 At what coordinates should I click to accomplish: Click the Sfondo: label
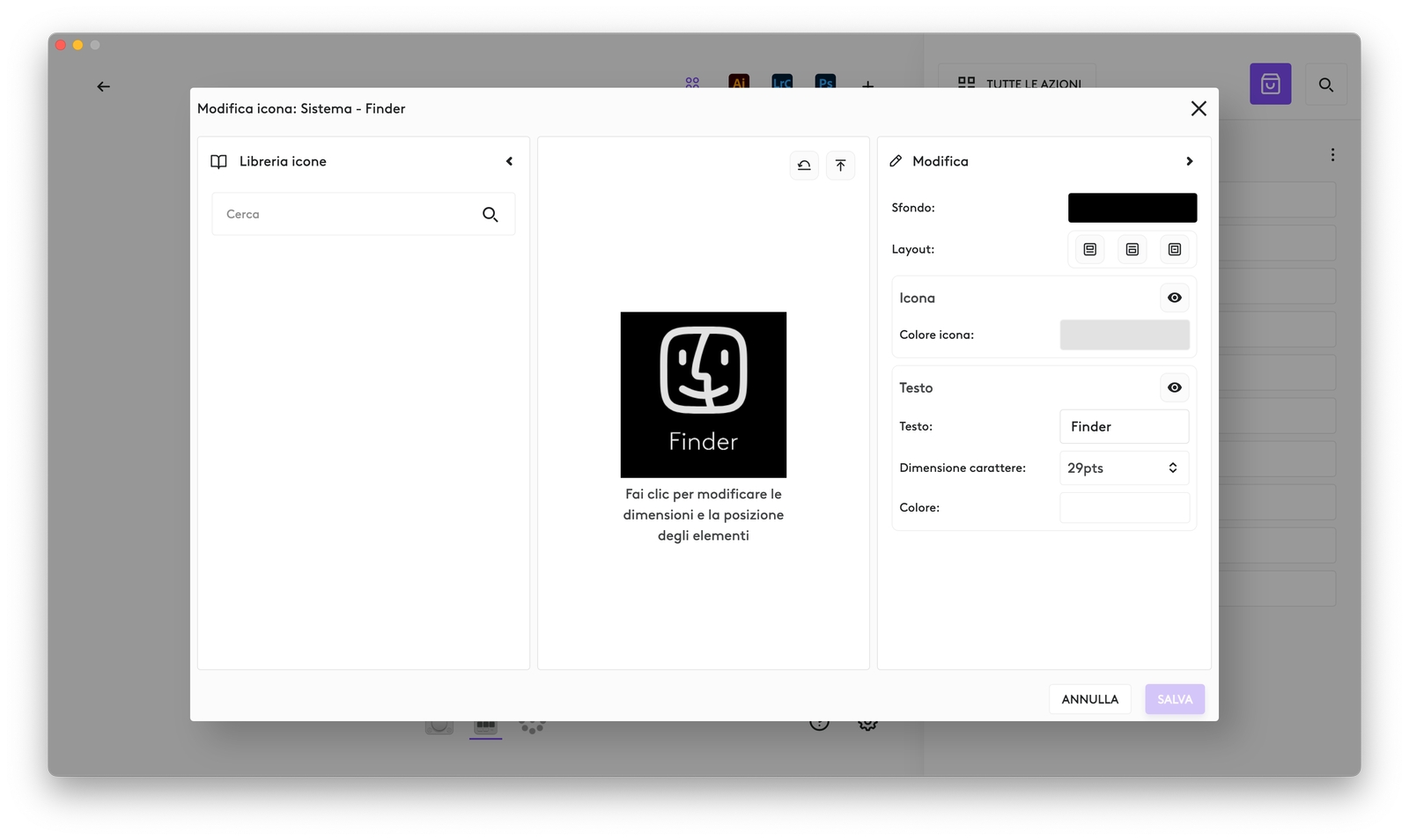913,208
